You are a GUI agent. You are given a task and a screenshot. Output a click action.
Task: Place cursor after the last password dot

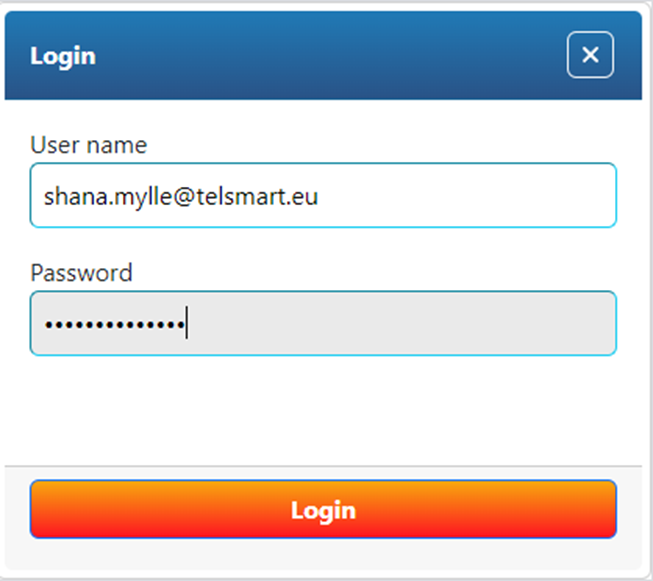click(187, 325)
